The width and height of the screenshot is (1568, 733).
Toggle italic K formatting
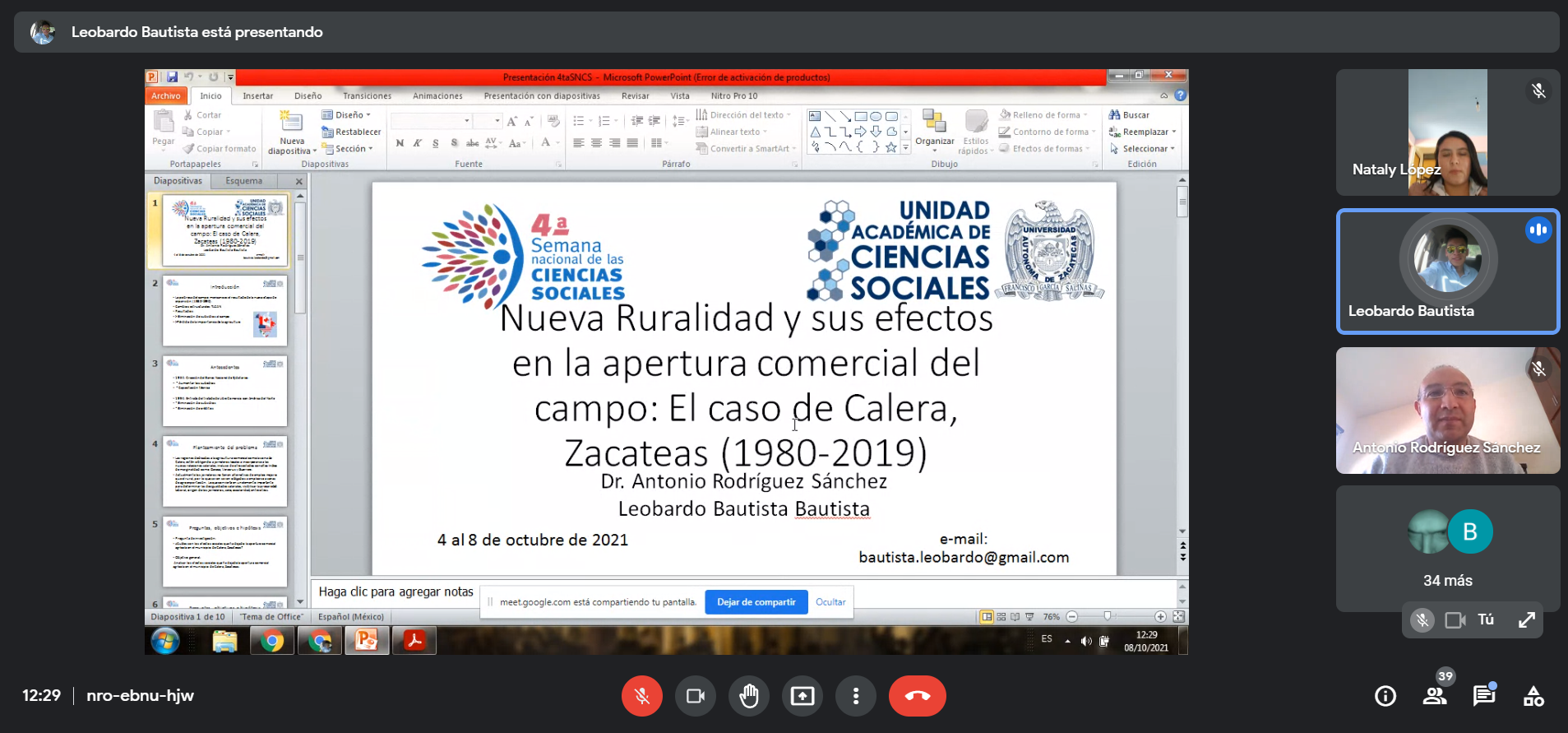point(418,143)
